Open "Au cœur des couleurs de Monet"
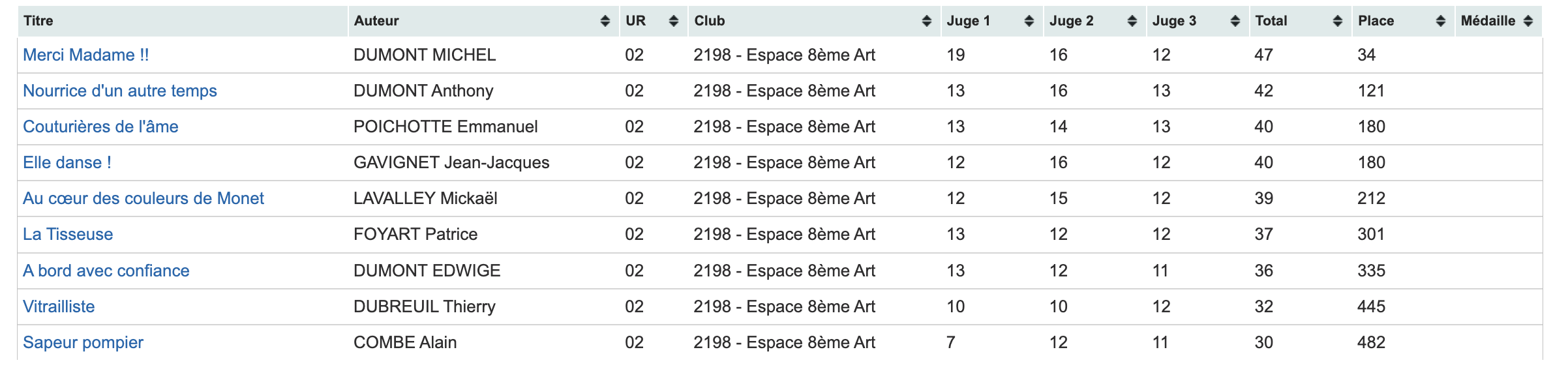This screenshot has height=369, width=1568. click(143, 199)
